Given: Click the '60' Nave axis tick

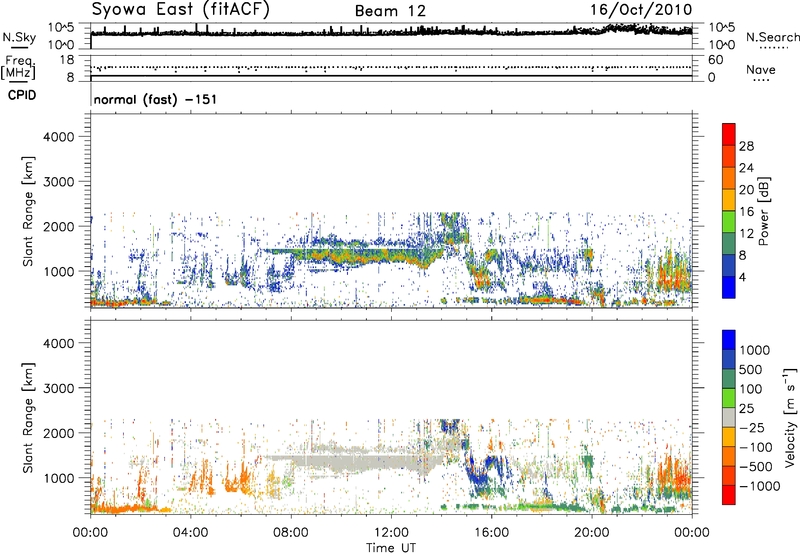Looking at the screenshot, I should tap(715, 60).
